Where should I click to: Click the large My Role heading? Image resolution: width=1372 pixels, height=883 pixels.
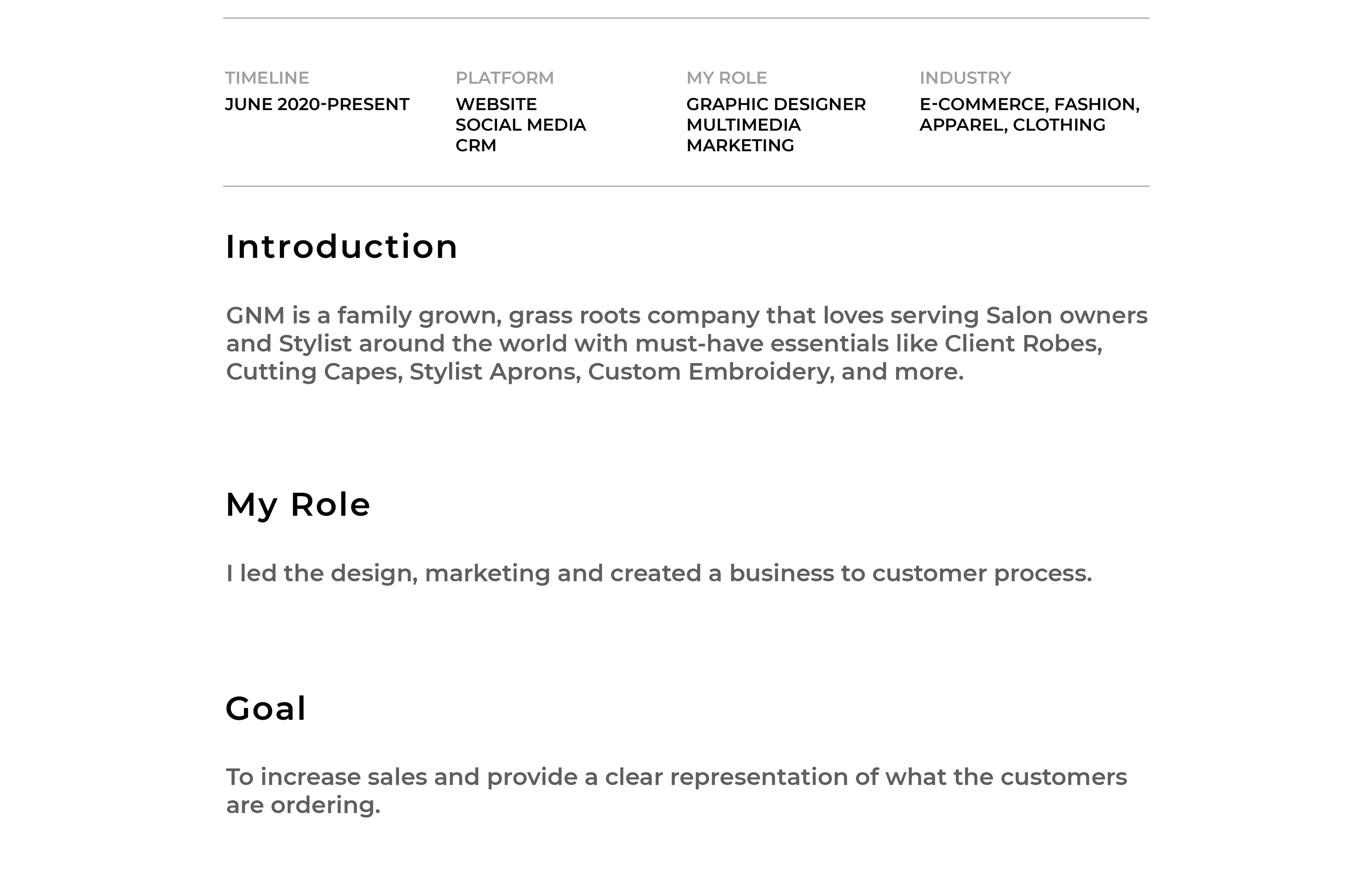pyautogui.click(x=298, y=505)
